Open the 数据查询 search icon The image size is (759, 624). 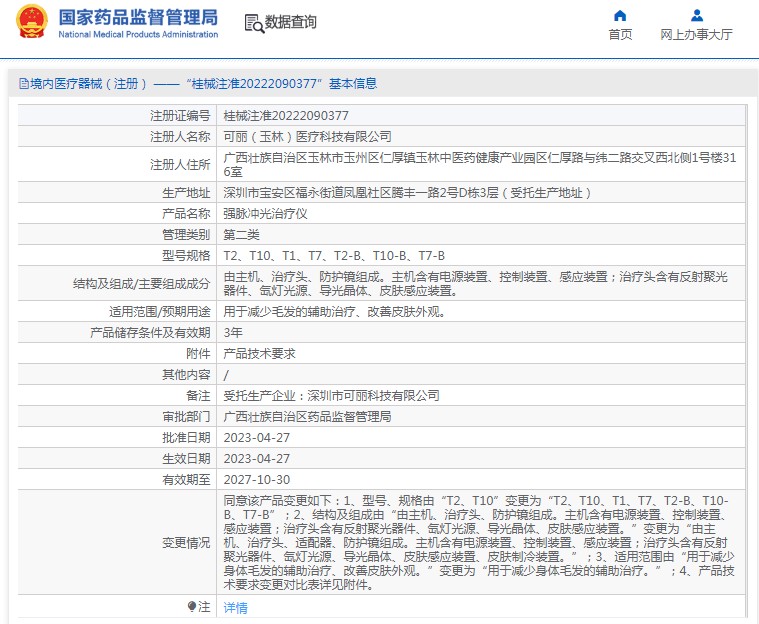click(254, 23)
